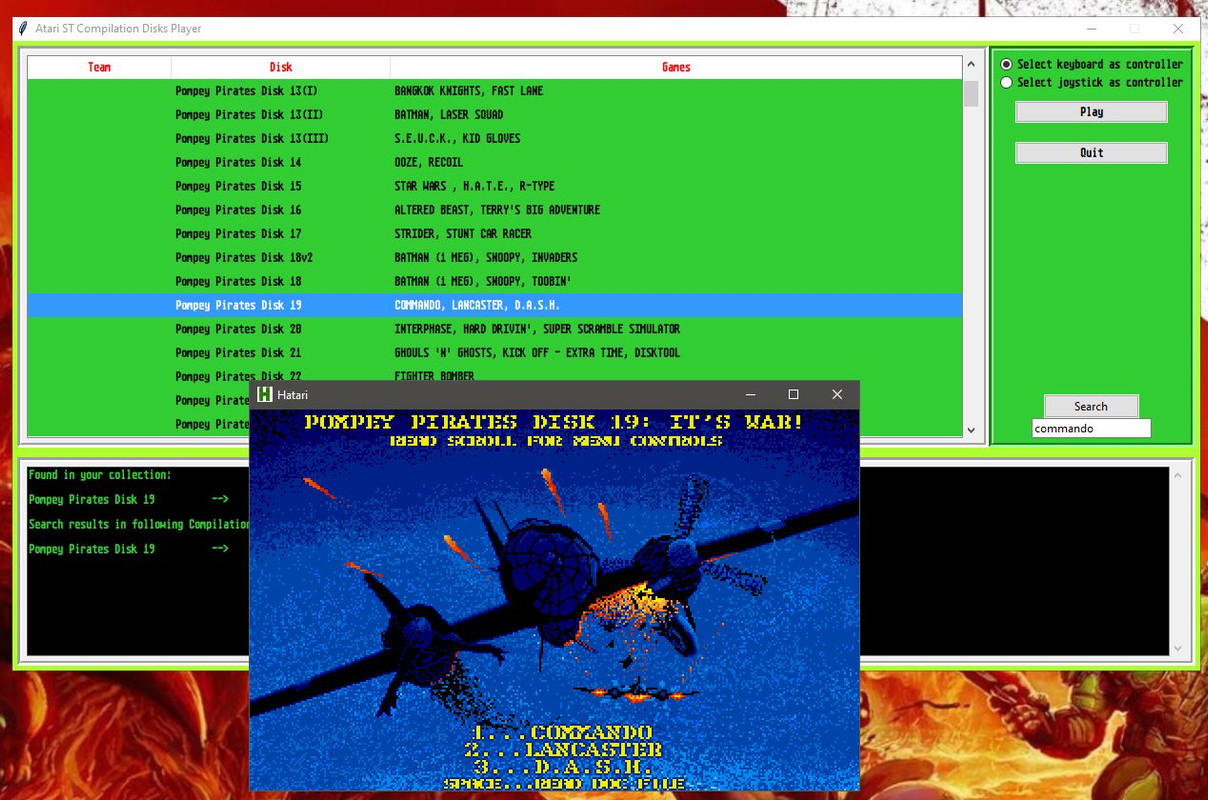Click games cell 'STAR WARS , H.A.T.E., R-TYPE'
The width and height of the screenshot is (1208, 800).
click(474, 186)
